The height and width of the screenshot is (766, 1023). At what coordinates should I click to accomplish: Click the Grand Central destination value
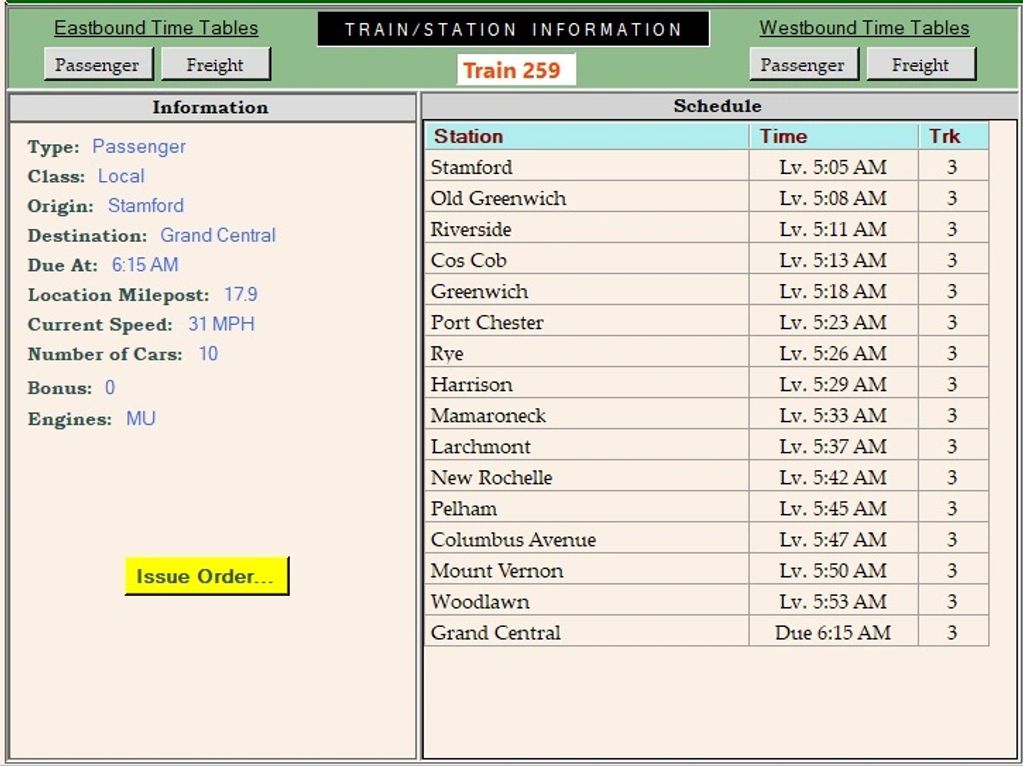click(x=218, y=235)
